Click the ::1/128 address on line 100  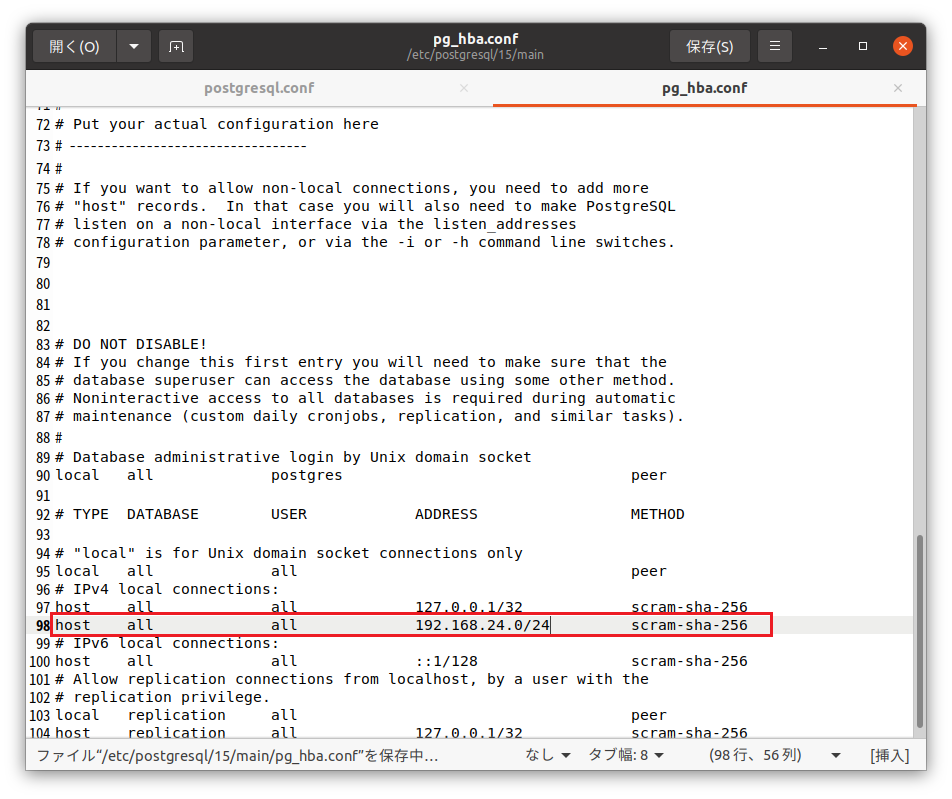pos(446,661)
